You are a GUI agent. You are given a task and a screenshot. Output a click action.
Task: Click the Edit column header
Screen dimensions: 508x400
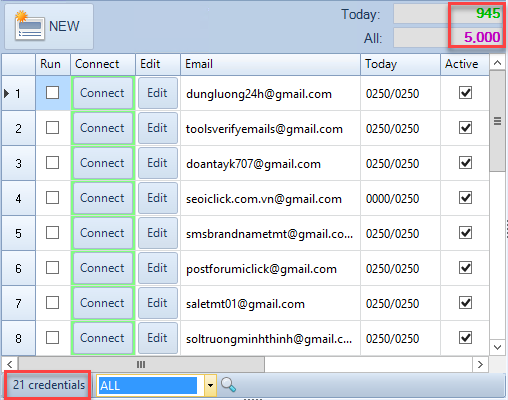coord(158,64)
